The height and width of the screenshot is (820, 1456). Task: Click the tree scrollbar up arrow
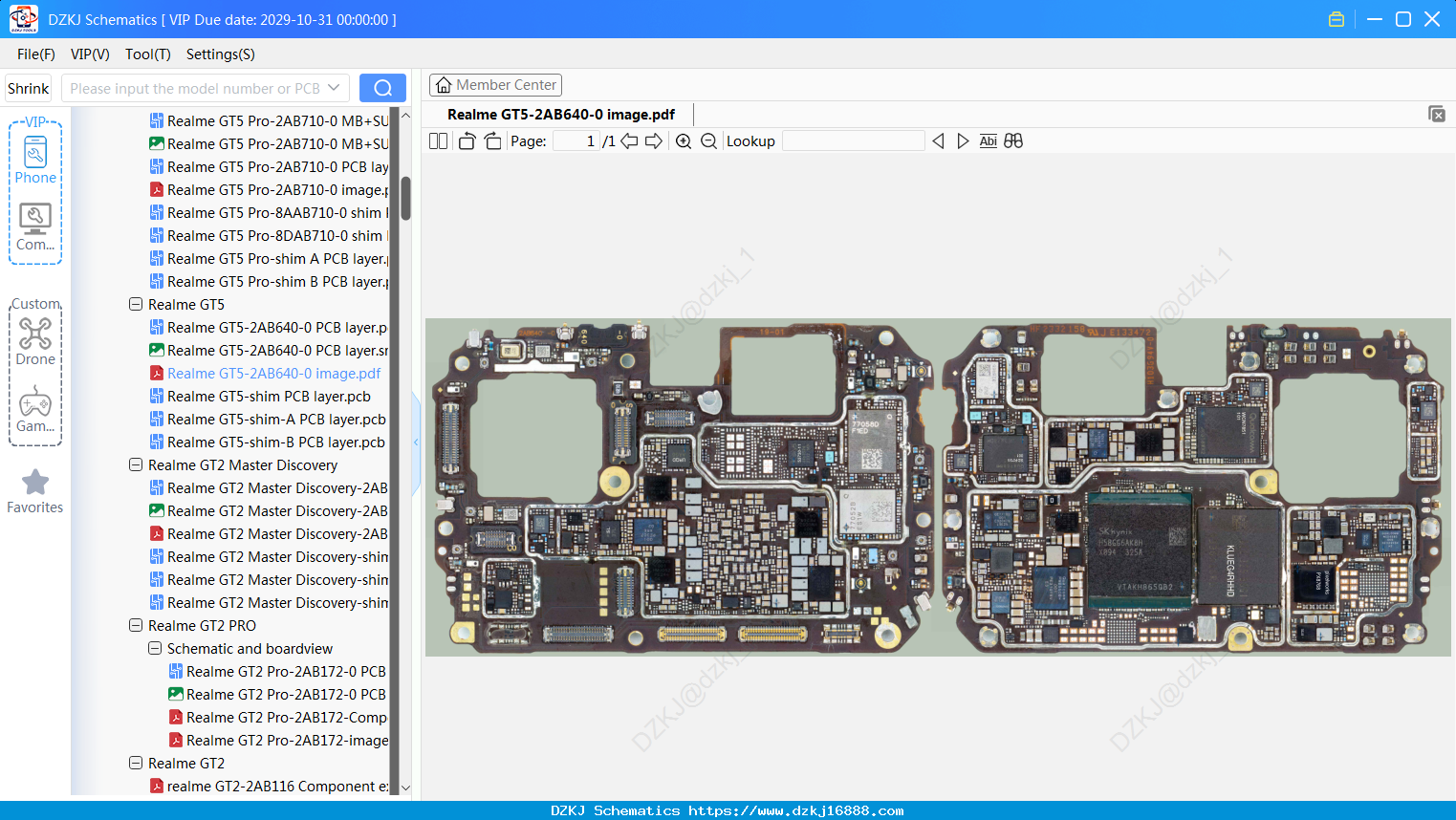click(x=405, y=116)
